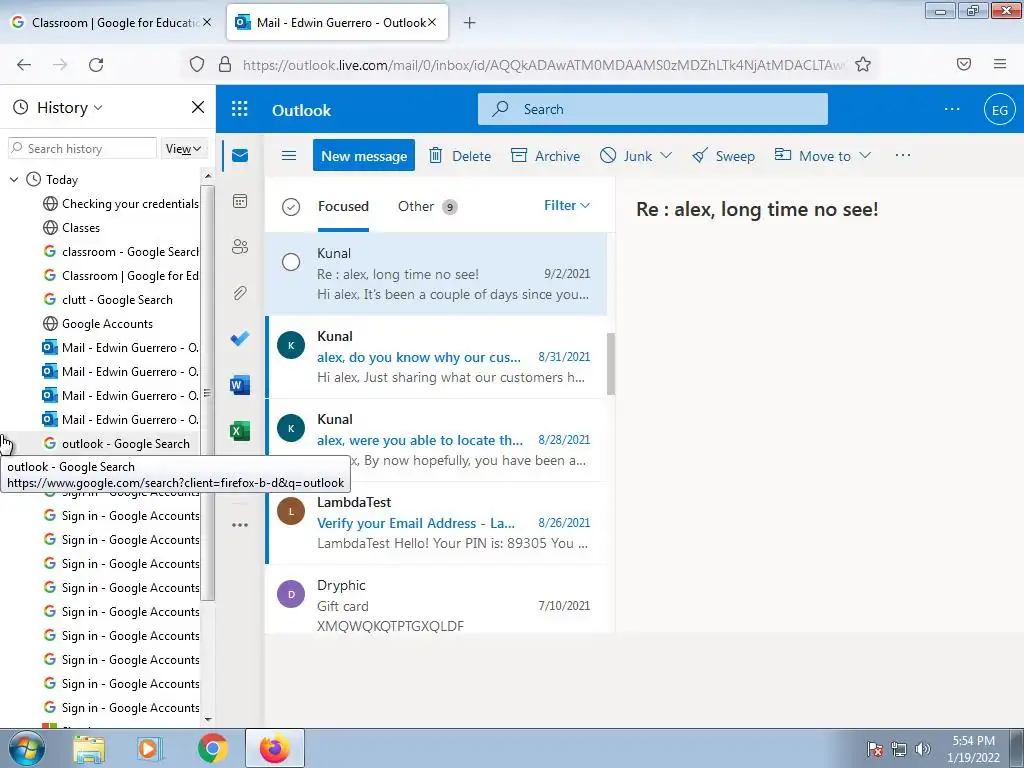Viewport: 1024px width, 768px height.
Task: Open the People icon in Outlook sidebar
Action: tap(240, 247)
